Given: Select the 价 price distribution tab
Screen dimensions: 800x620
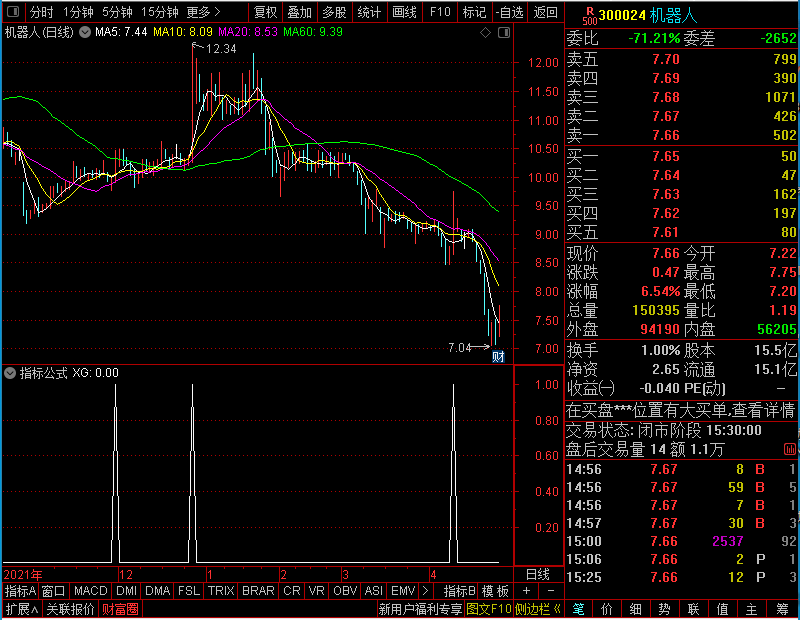Looking at the screenshot, I should pyautogui.click(x=607, y=609).
